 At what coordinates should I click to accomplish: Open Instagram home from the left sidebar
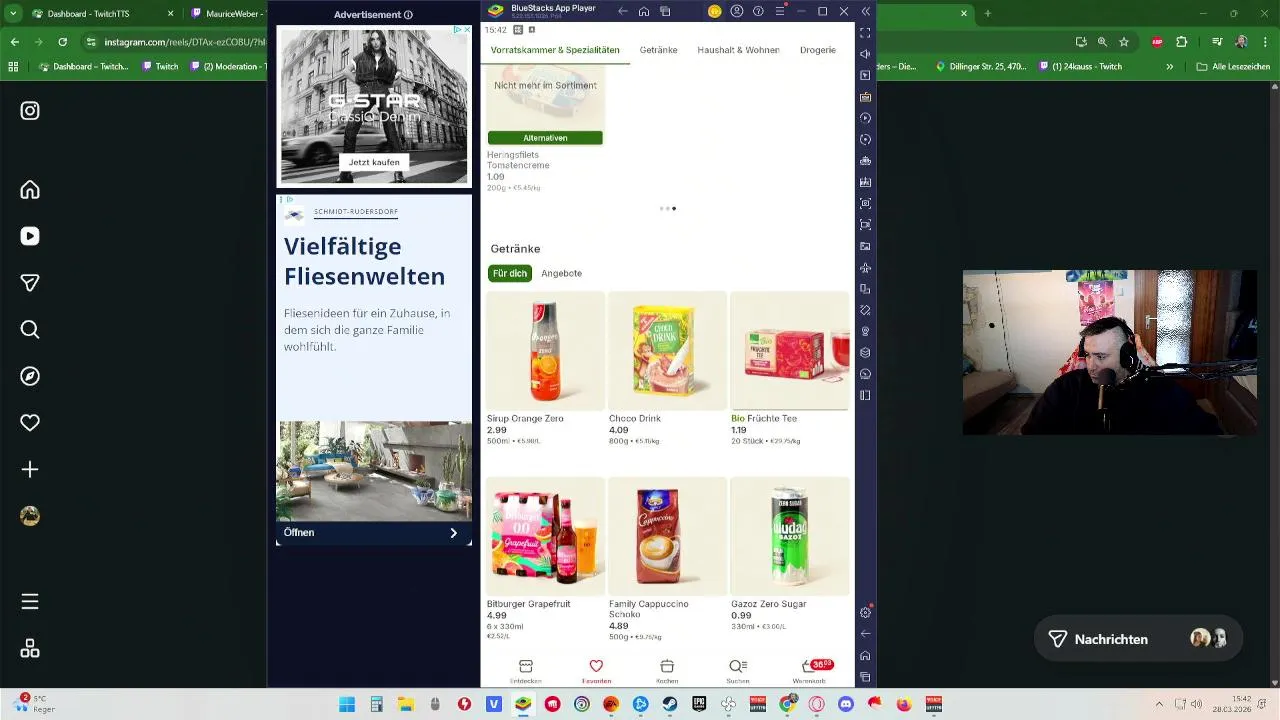[x=30, y=190]
